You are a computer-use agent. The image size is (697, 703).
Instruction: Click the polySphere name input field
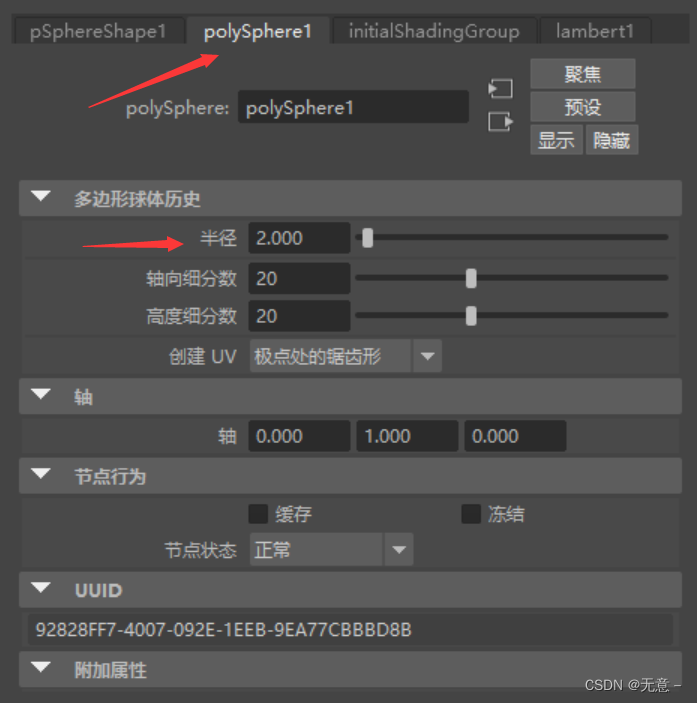pyautogui.click(x=353, y=107)
